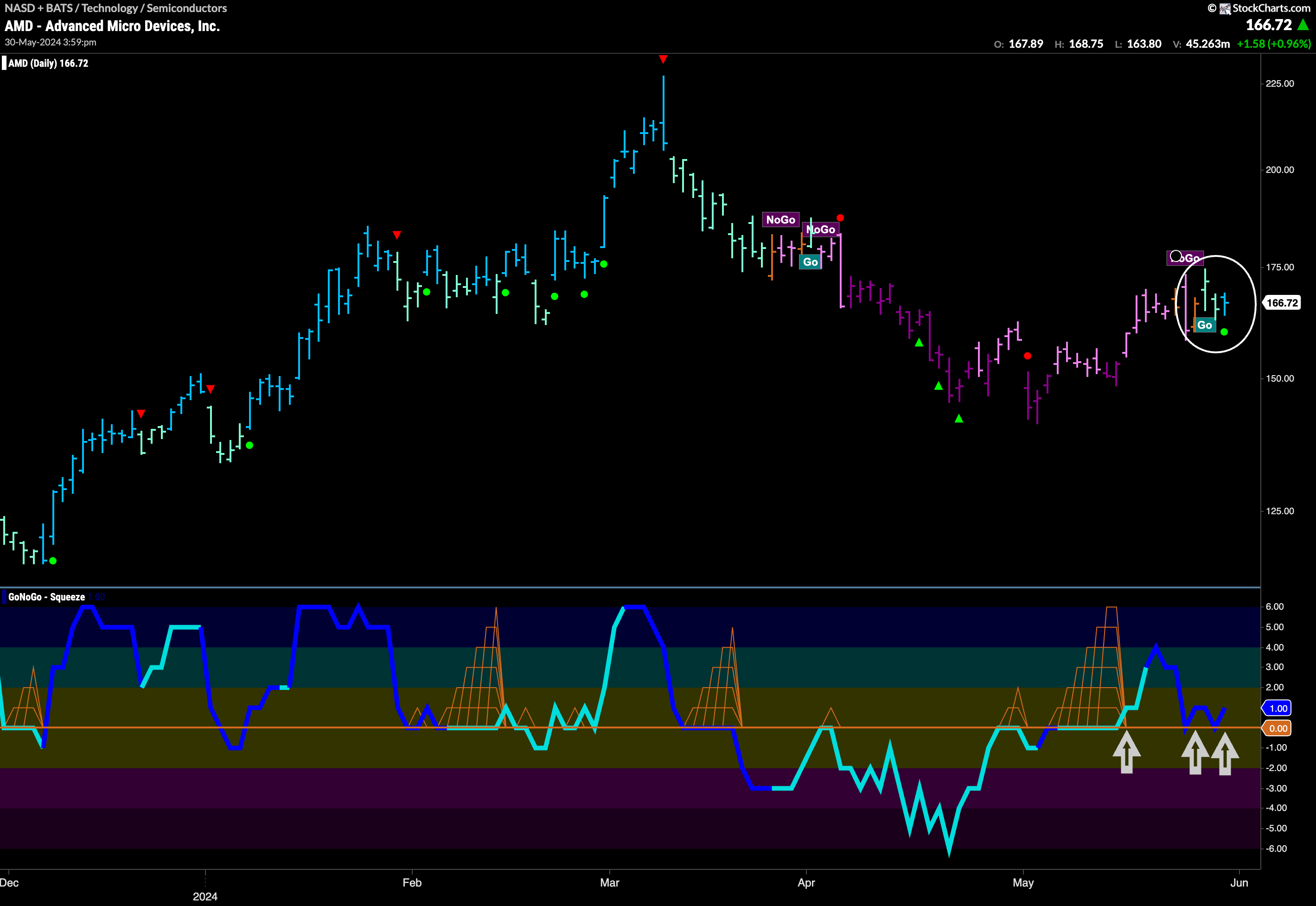This screenshot has width=1316, height=906.
Task: Click the Go label in late May
Action: click(x=1205, y=325)
